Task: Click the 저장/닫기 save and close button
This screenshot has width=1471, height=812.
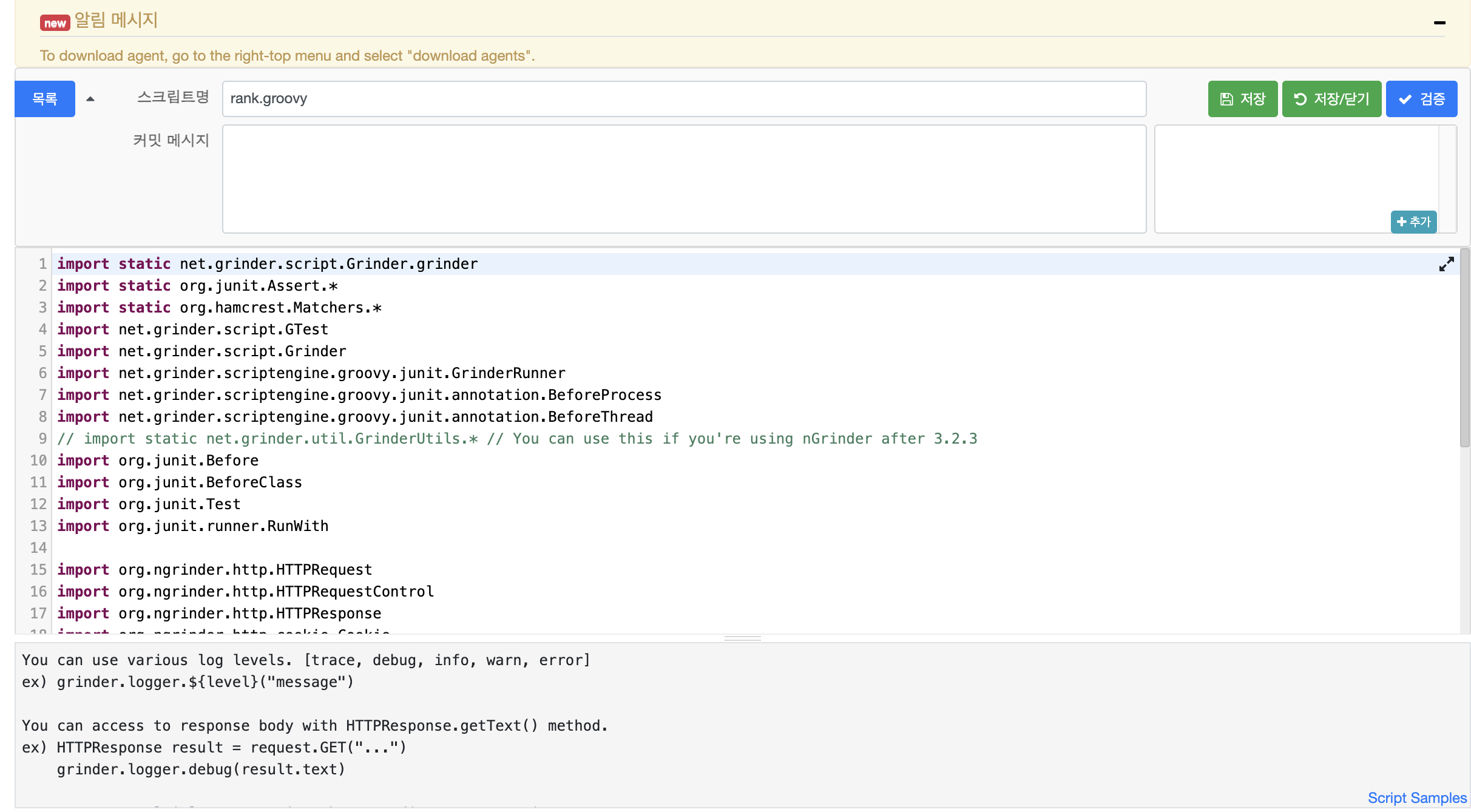Action: coord(1331,99)
